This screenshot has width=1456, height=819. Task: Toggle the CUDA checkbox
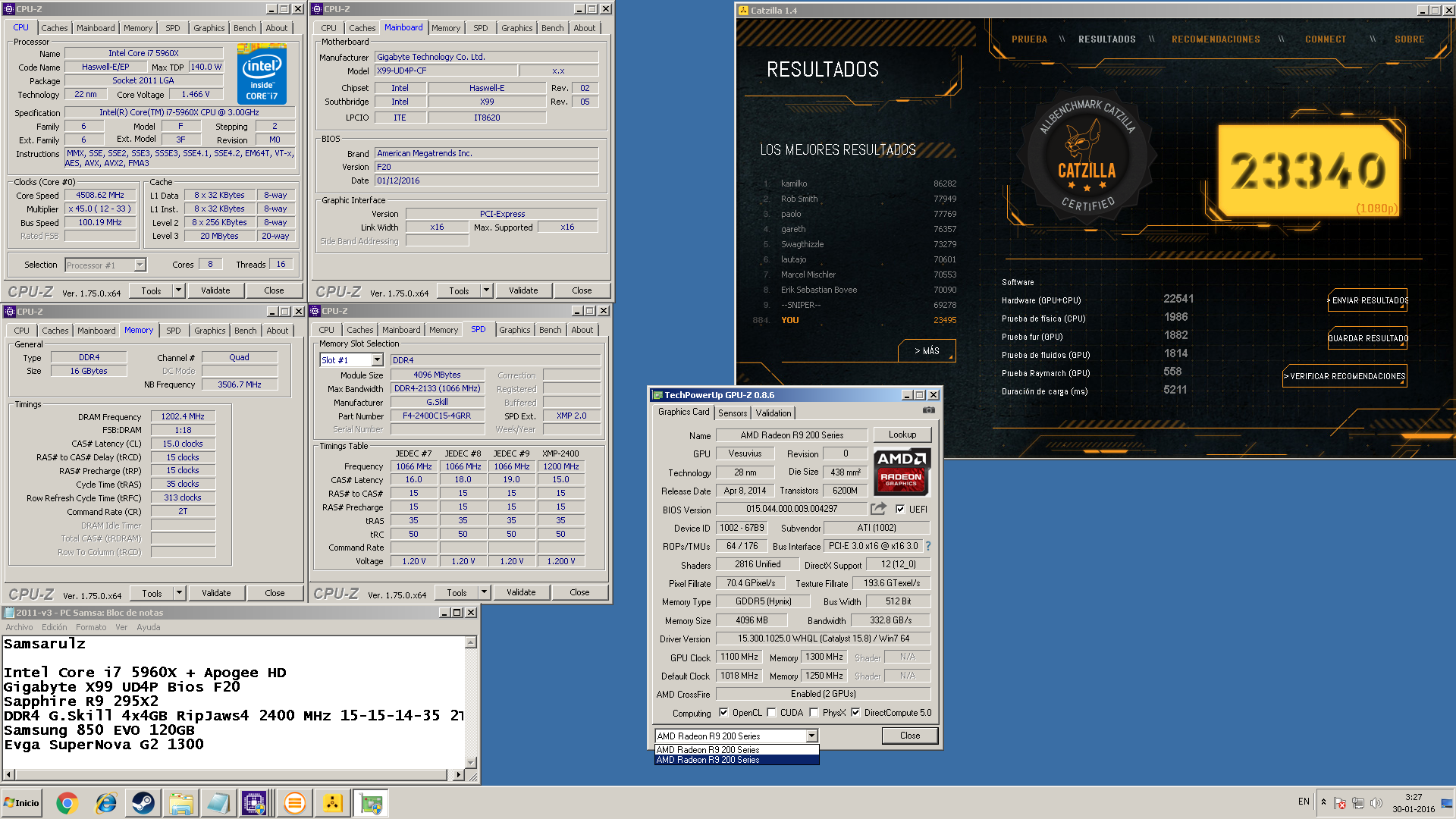click(771, 713)
